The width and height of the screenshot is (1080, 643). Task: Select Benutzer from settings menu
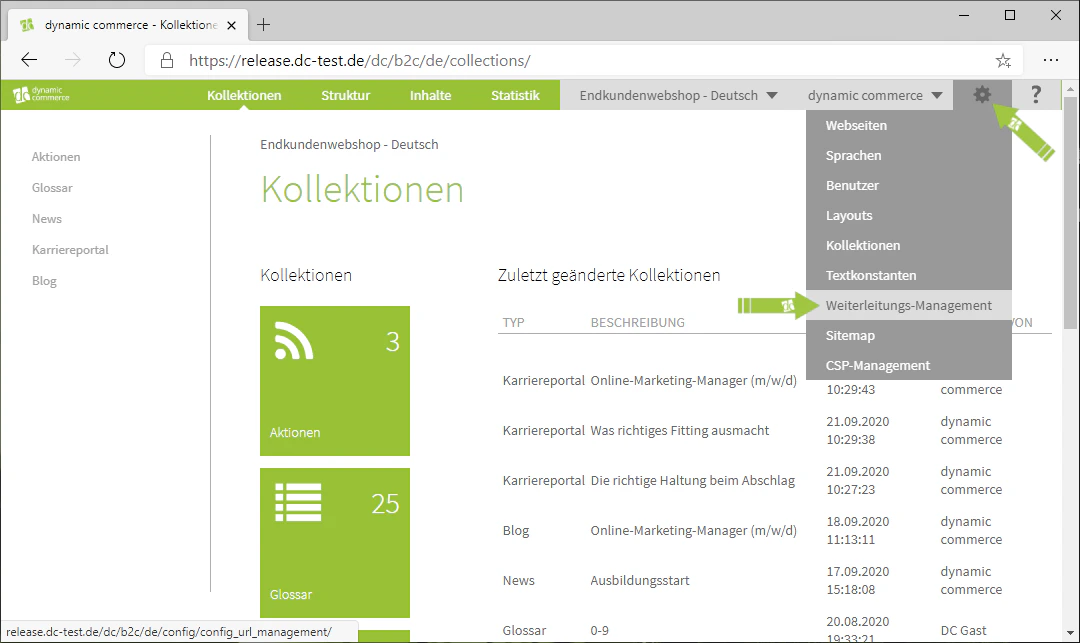point(908,185)
